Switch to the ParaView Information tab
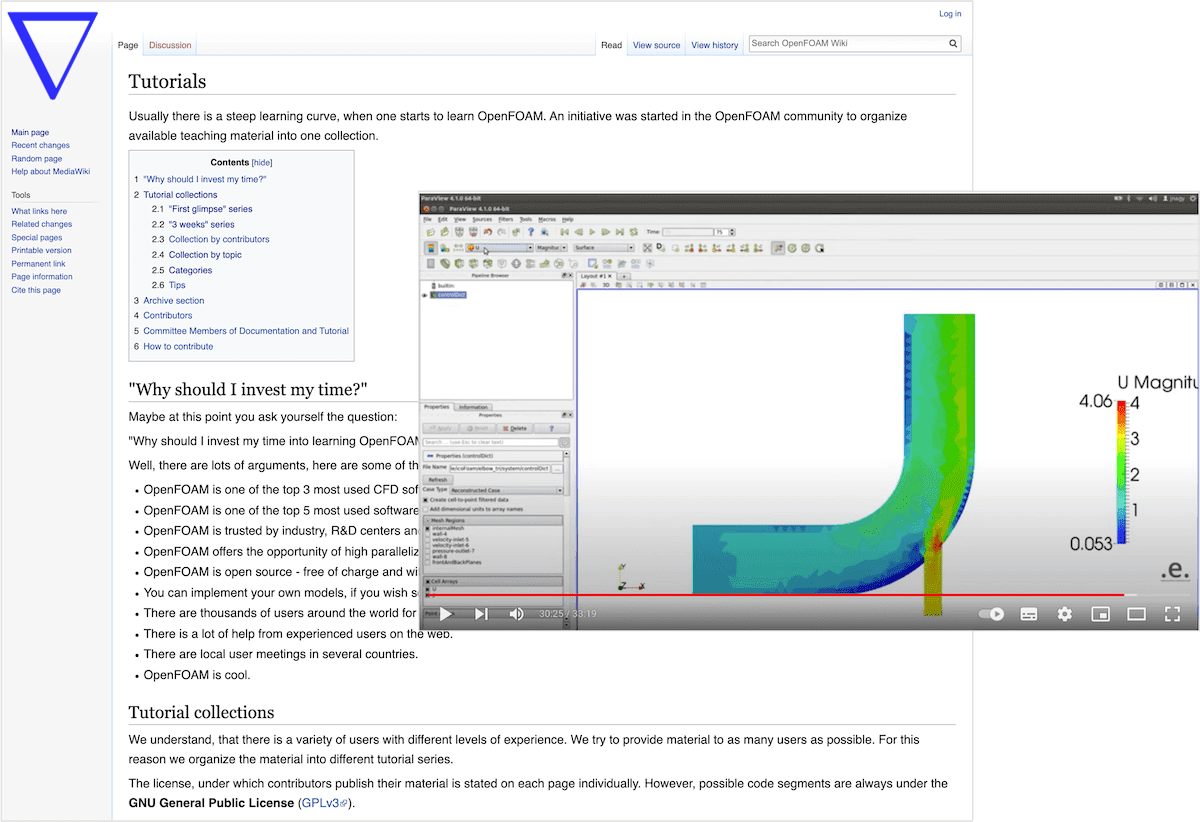 click(473, 407)
